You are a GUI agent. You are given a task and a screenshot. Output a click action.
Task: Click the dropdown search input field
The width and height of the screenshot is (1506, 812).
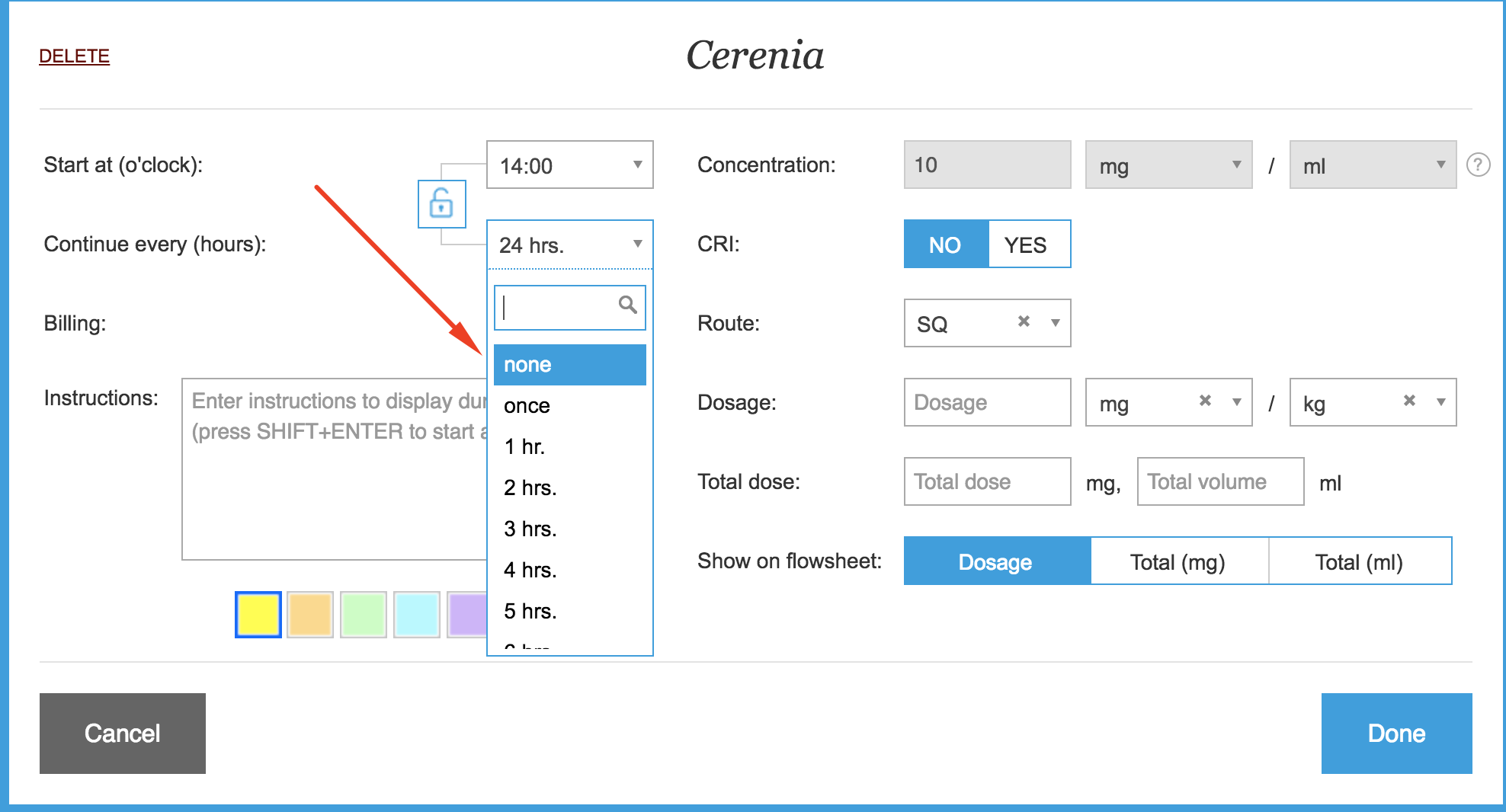tap(569, 308)
